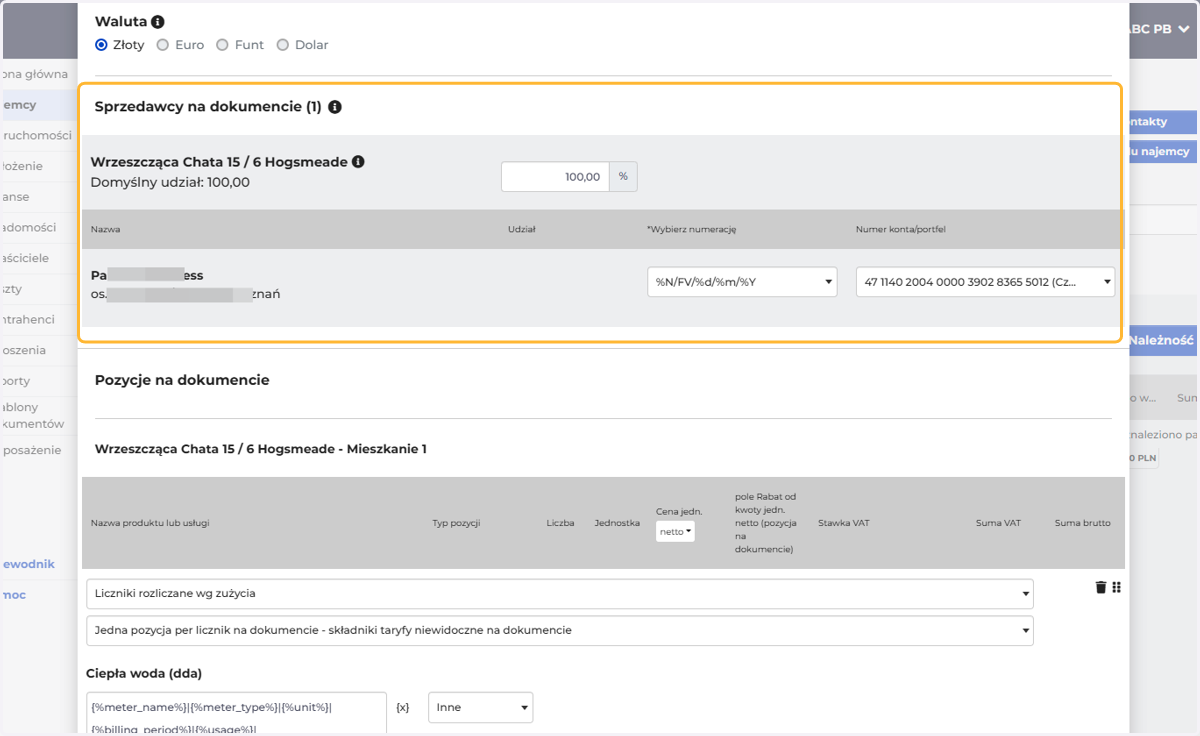Screen dimensions: 1200x736
Task: Click the meter name template text field
Action: tap(236, 714)
